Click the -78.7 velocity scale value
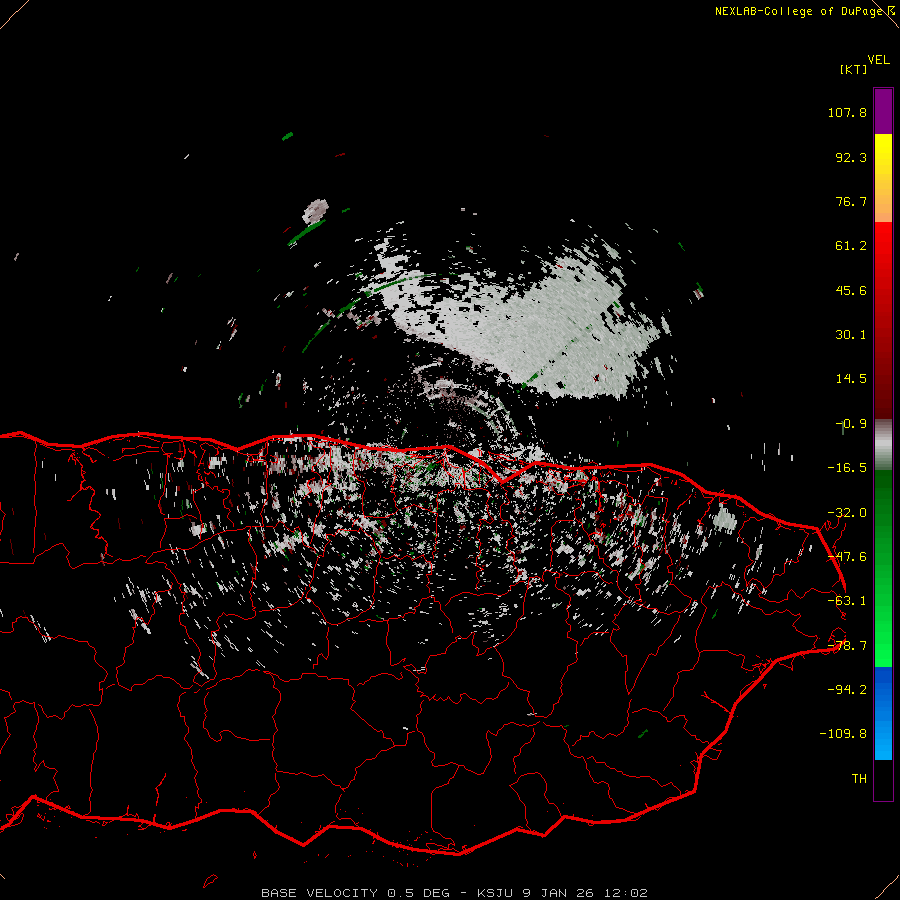Screen dimensions: 900x900 847,646
